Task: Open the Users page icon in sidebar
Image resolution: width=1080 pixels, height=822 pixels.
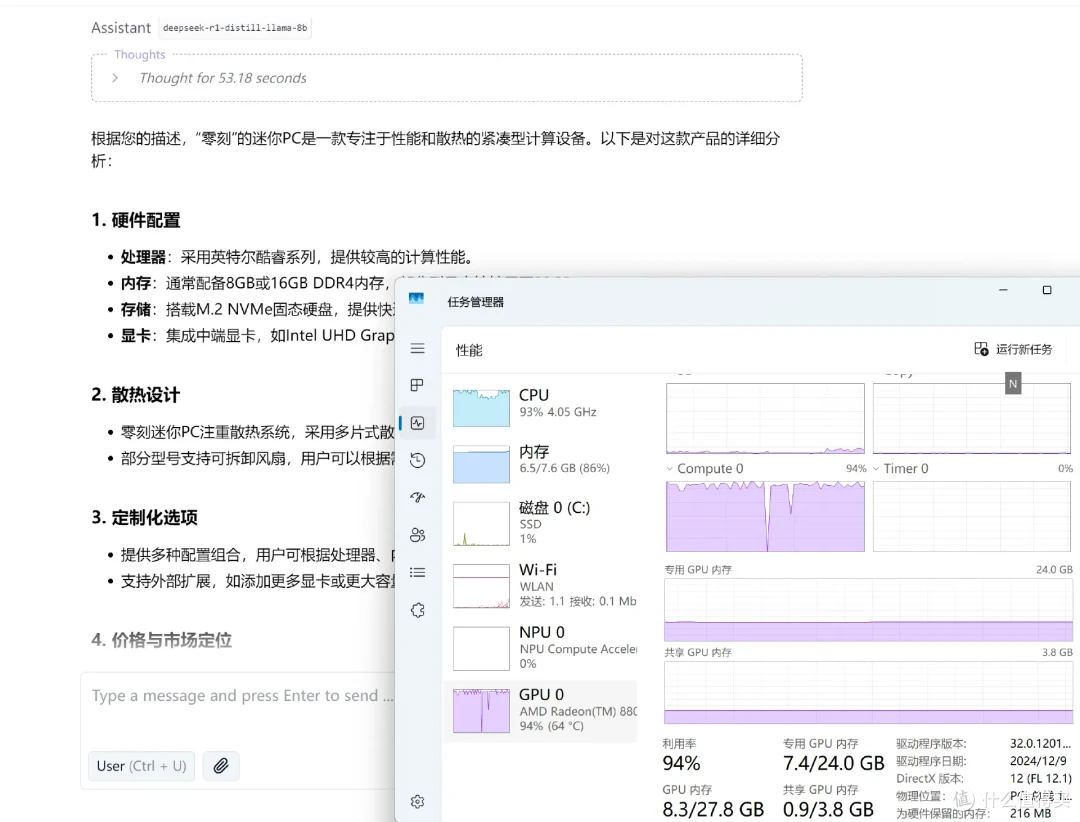Action: coord(417,535)
